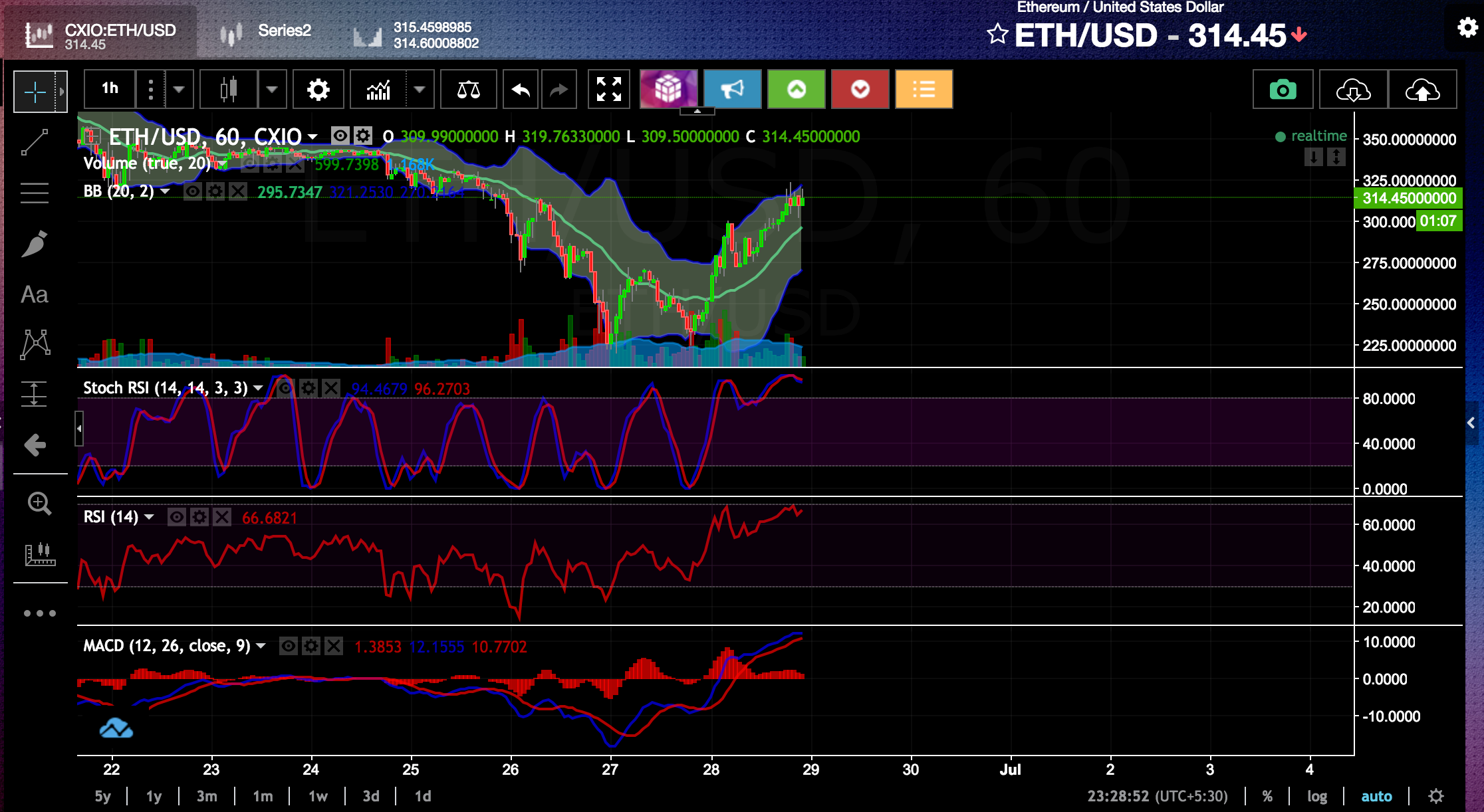Take a chart snapshot with camera icon
The height and width of the screenshot is (812, 1484).
1282,90
